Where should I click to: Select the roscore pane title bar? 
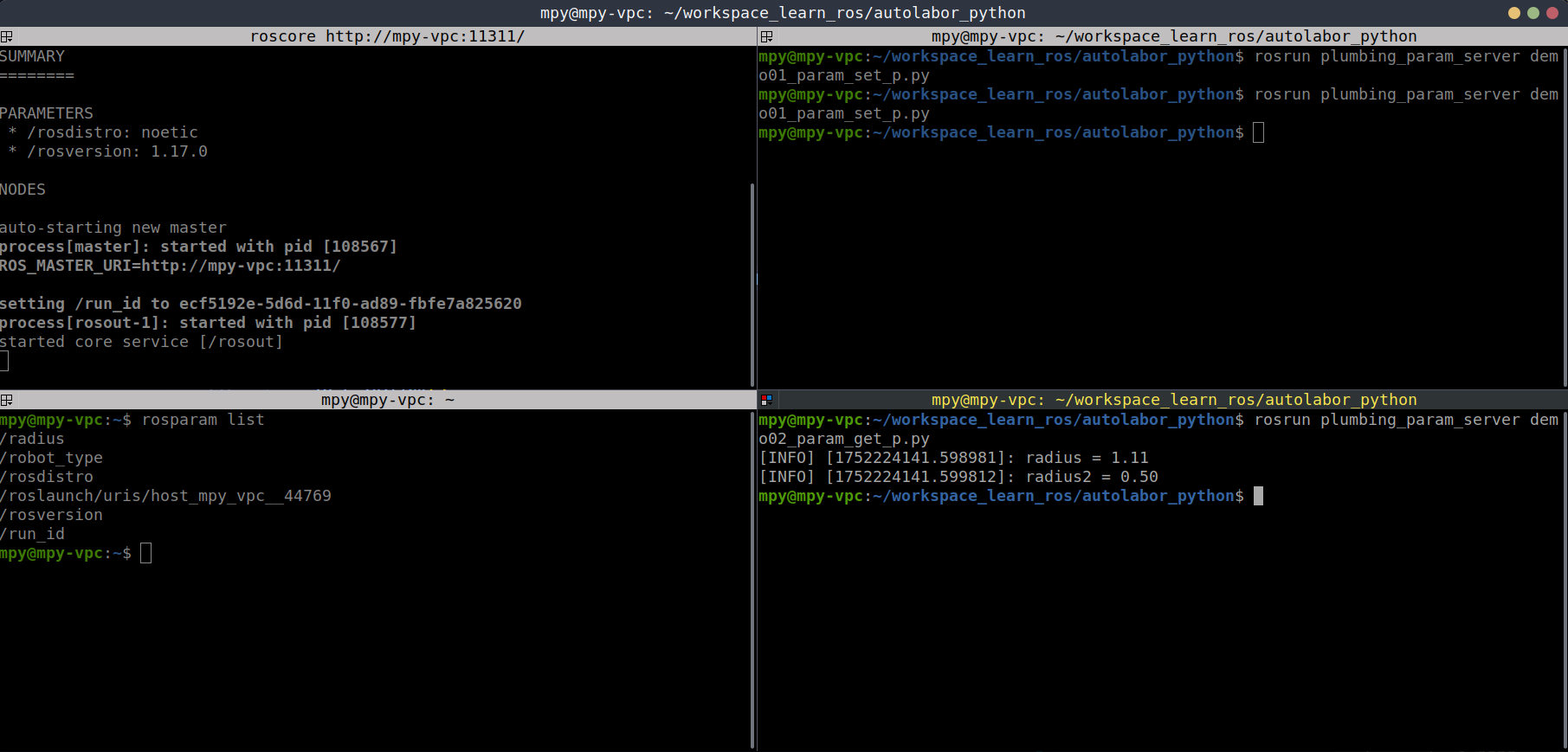pos(387,36)
